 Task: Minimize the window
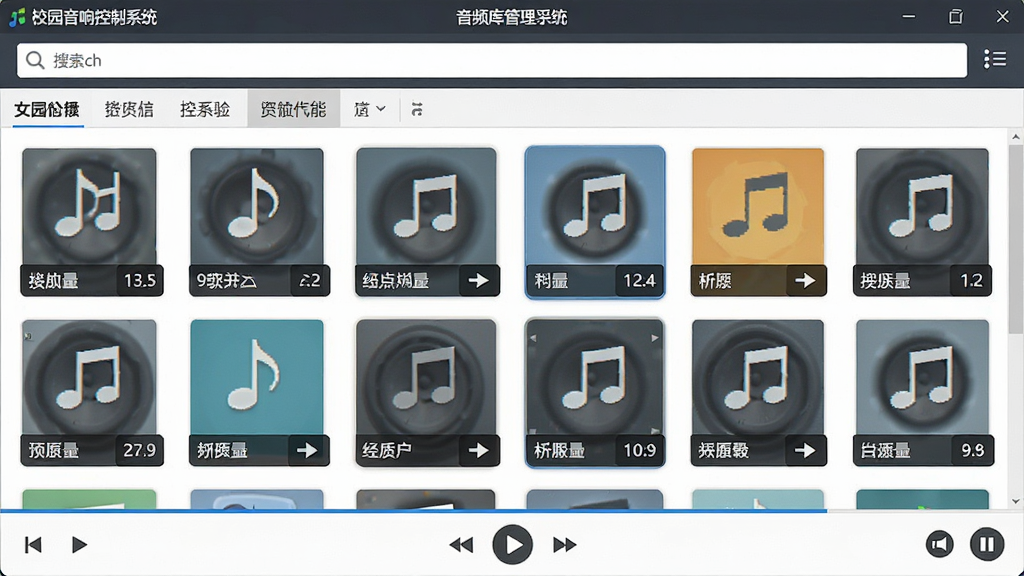[x=908, y=16]
